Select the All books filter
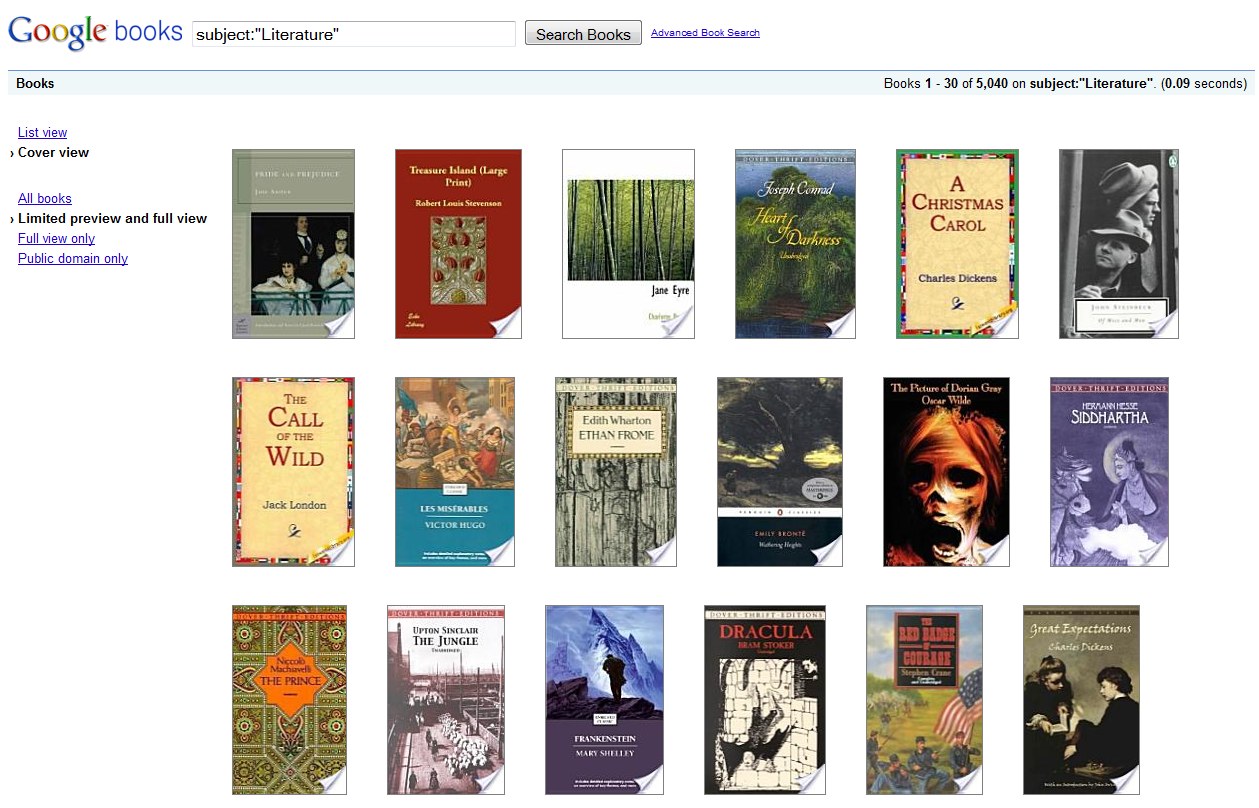The height and width of the screenshot is (808, 1259). 45,198
